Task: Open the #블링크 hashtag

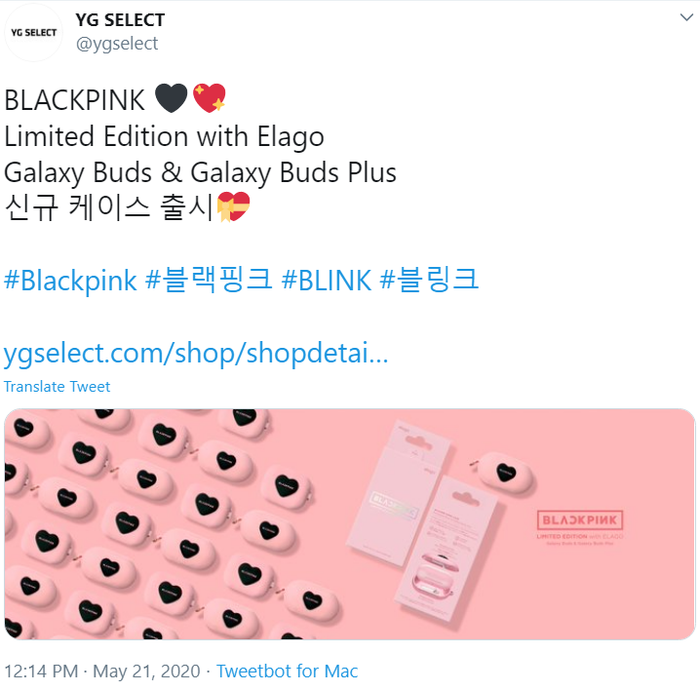Action: point(429,280)
